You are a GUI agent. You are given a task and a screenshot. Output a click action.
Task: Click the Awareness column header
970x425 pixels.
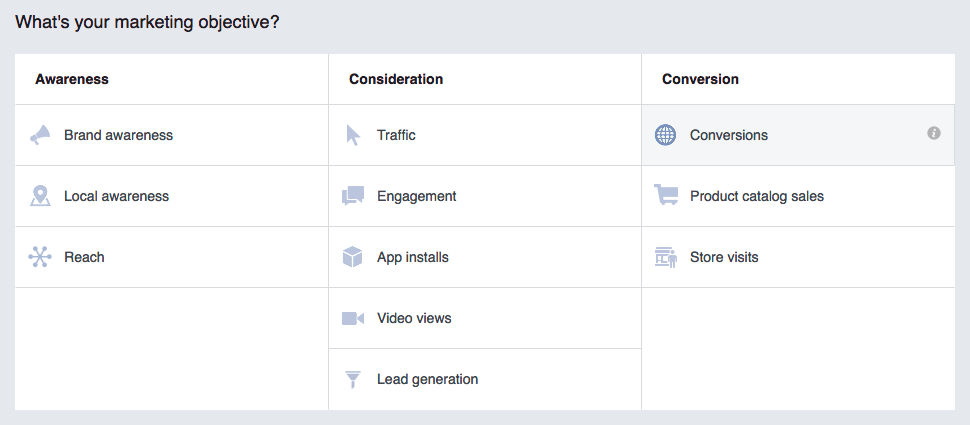(x=72, y=79)
